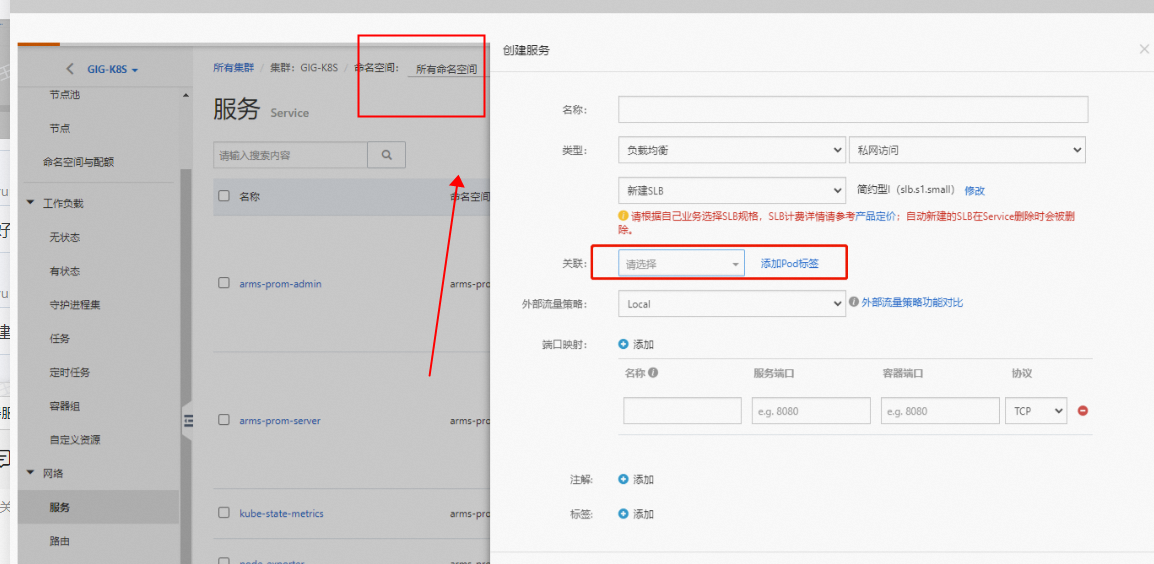Viewport: 1154px width, 564px height.
Task: Tick the arms-prom-server checkbox
Action: [x=224, y=420]
